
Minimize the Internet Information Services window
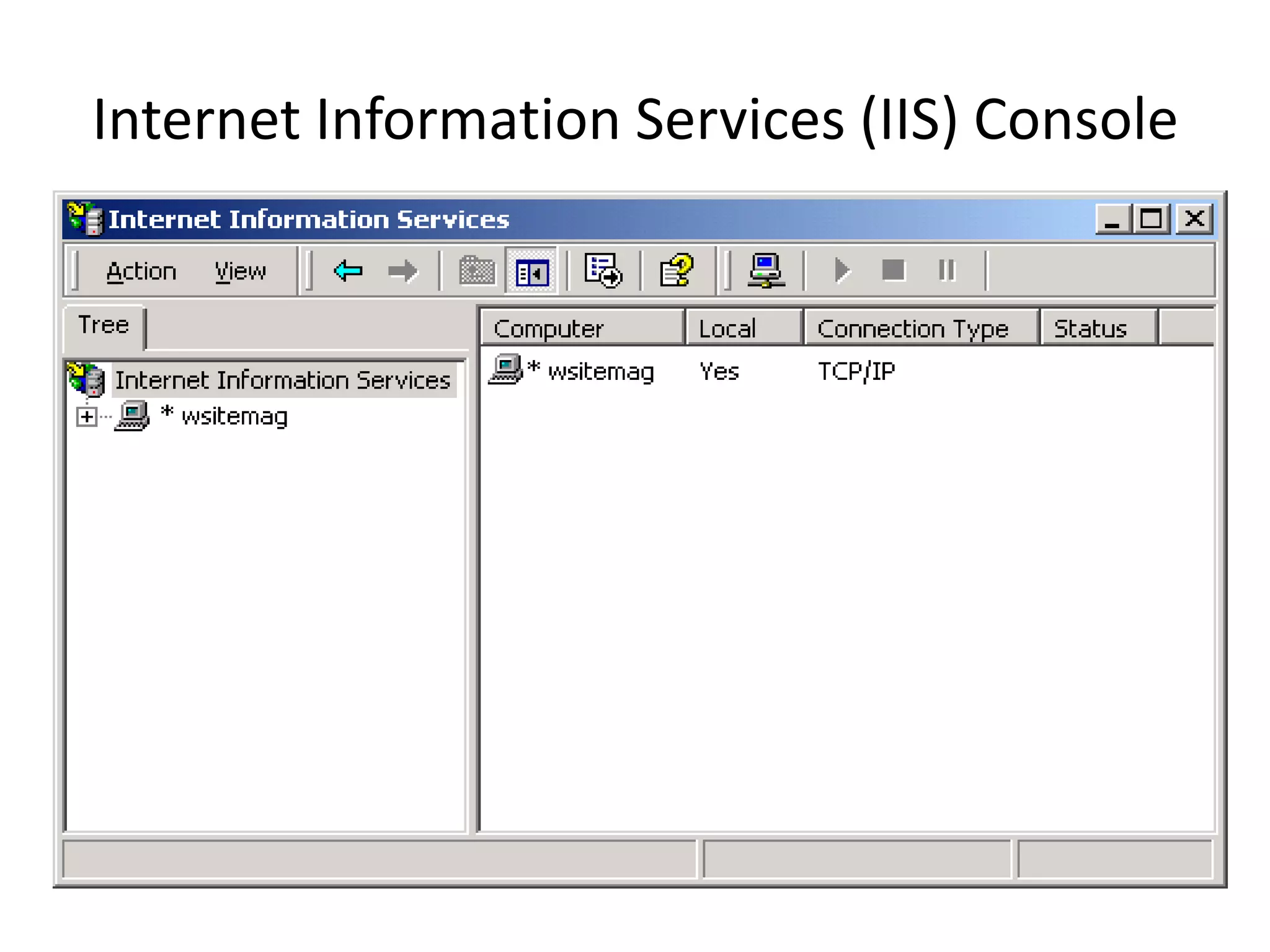[1113, 219]
